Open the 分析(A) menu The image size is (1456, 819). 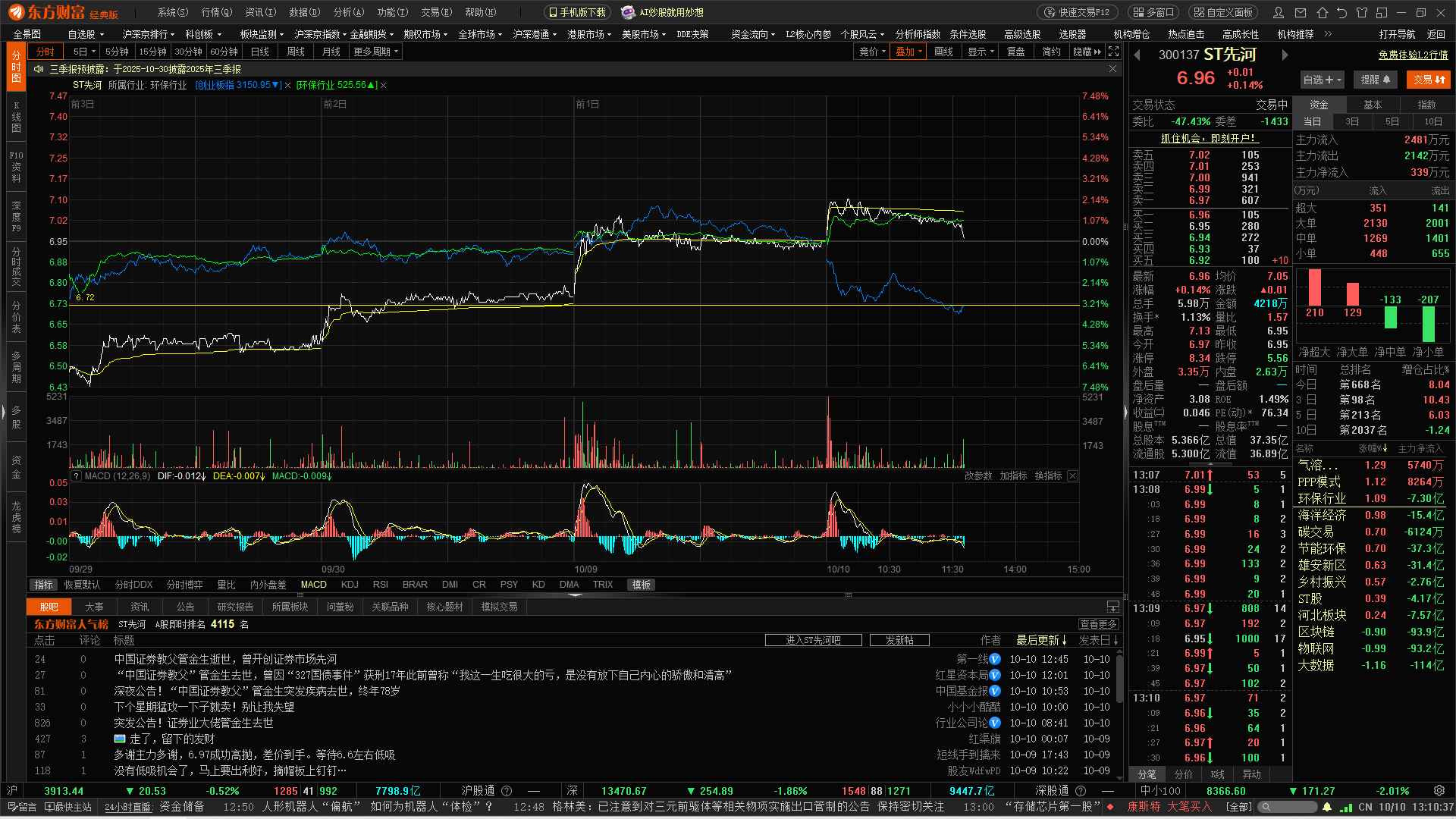(348, 12)
